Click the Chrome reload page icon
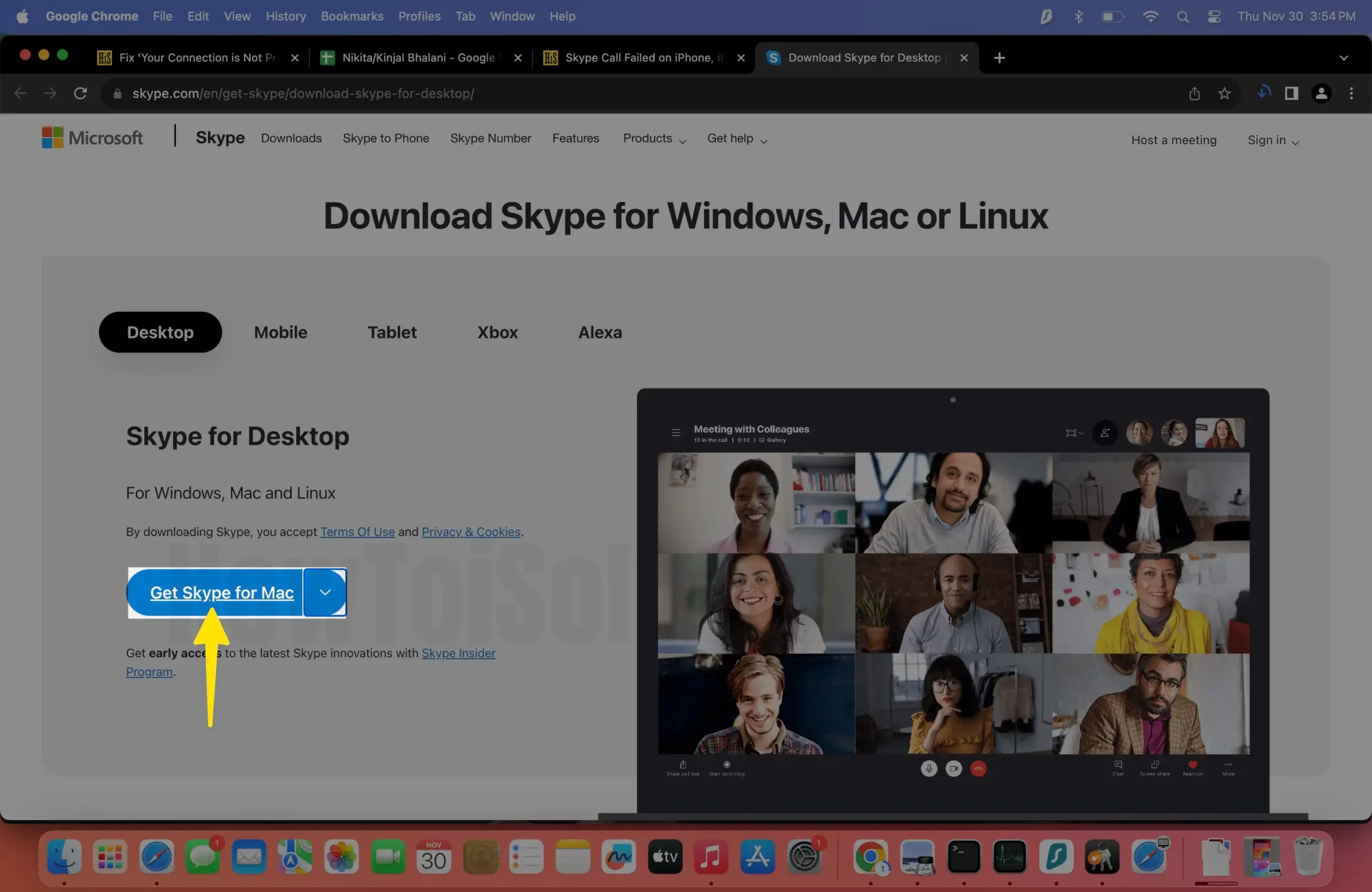The width and height of the screenshot is (1372, 892). [80, 93]
